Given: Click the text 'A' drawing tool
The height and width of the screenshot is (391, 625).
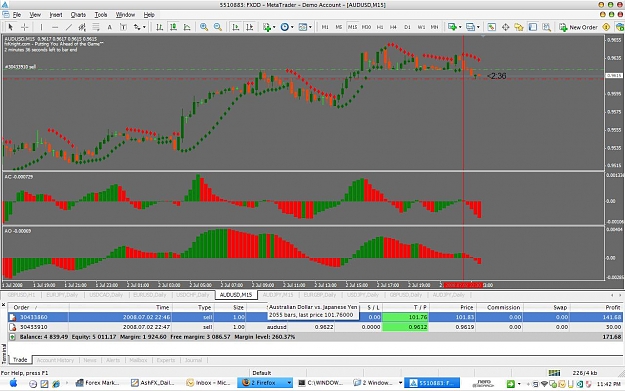Looking at the screenshot, I should pos(110,27).
